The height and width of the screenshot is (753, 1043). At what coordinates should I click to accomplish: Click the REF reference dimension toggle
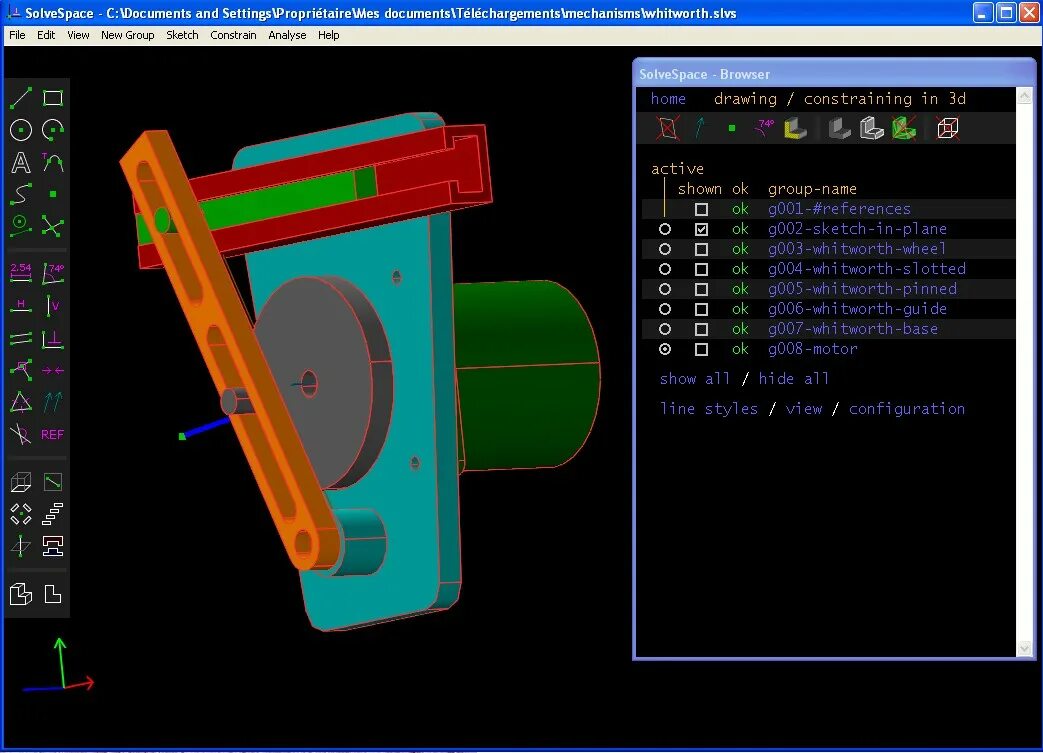click(x=53, y=434)
